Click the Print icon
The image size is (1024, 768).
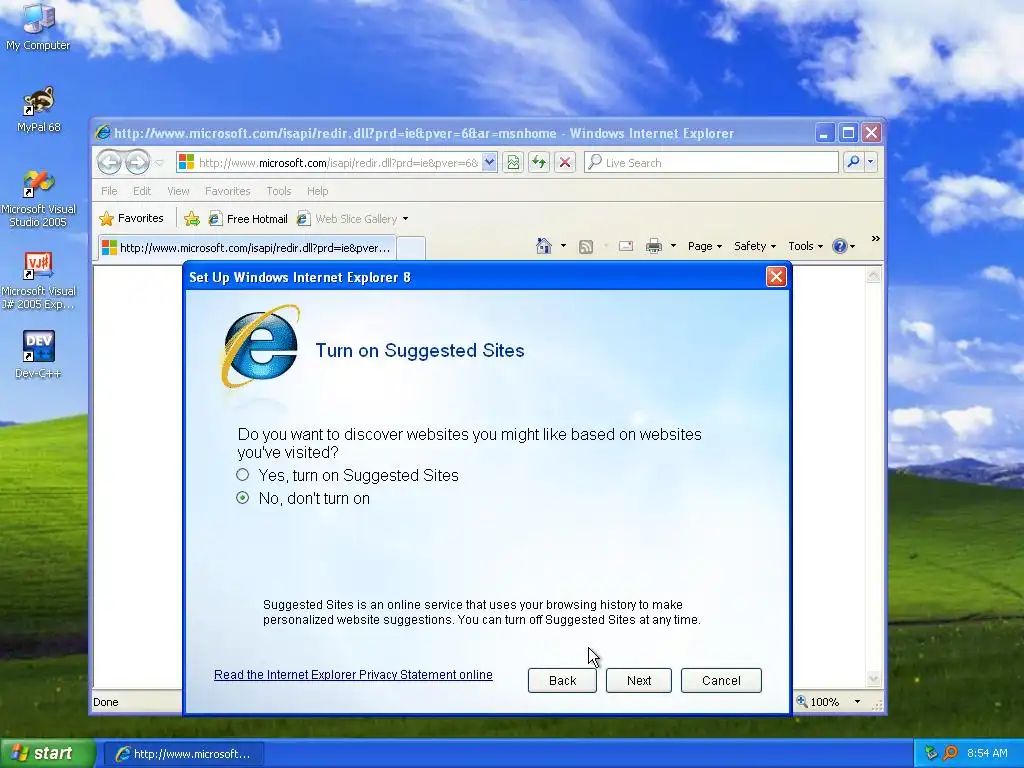653,246
